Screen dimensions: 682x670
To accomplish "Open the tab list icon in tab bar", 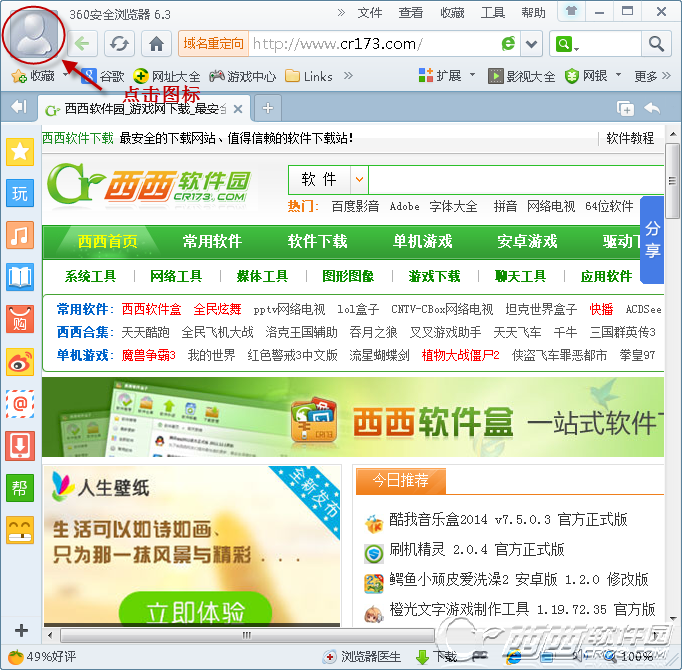I will [x=625, y=108].
